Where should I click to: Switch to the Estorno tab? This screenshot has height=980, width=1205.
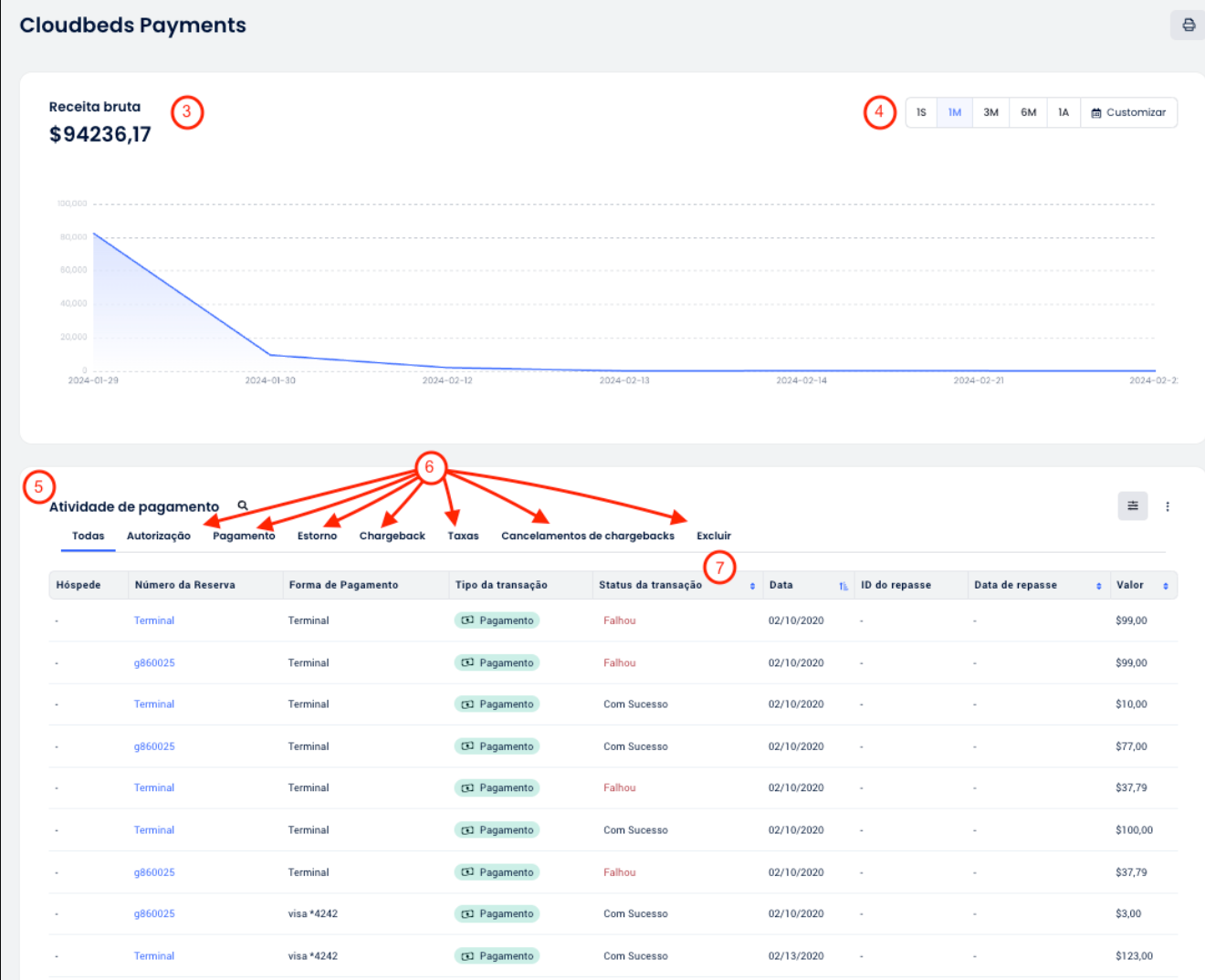pos(317,536)
